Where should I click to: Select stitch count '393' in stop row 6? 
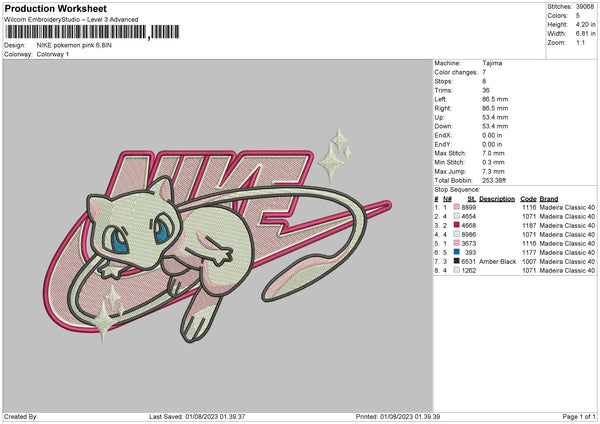pyautogui.click(x=471, y=253)
